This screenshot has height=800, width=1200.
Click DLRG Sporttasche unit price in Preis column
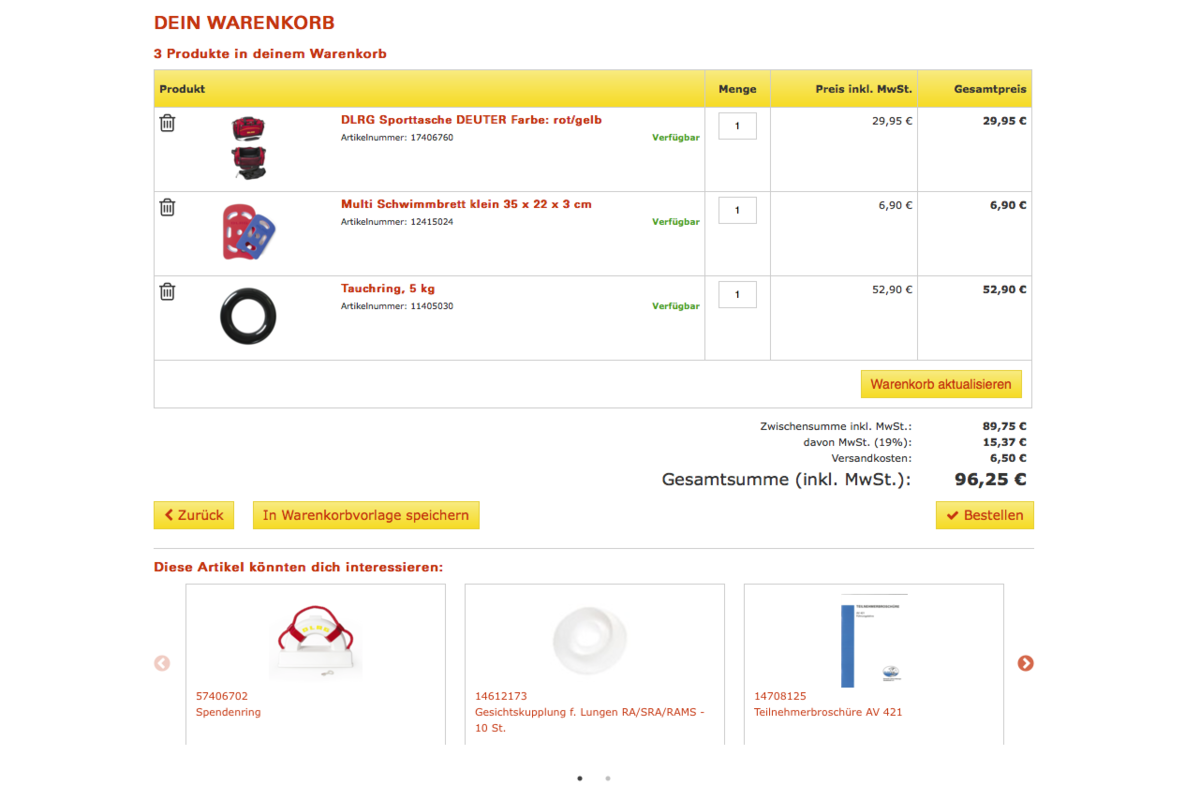pos(892,121)
